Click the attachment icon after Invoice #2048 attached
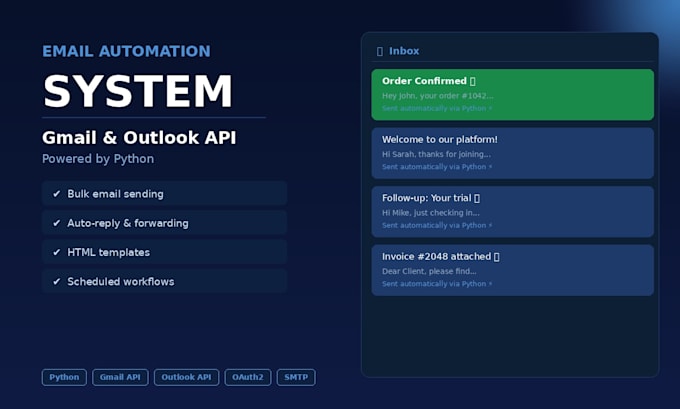This screenshot has width=680, height=409. (497, 257)
